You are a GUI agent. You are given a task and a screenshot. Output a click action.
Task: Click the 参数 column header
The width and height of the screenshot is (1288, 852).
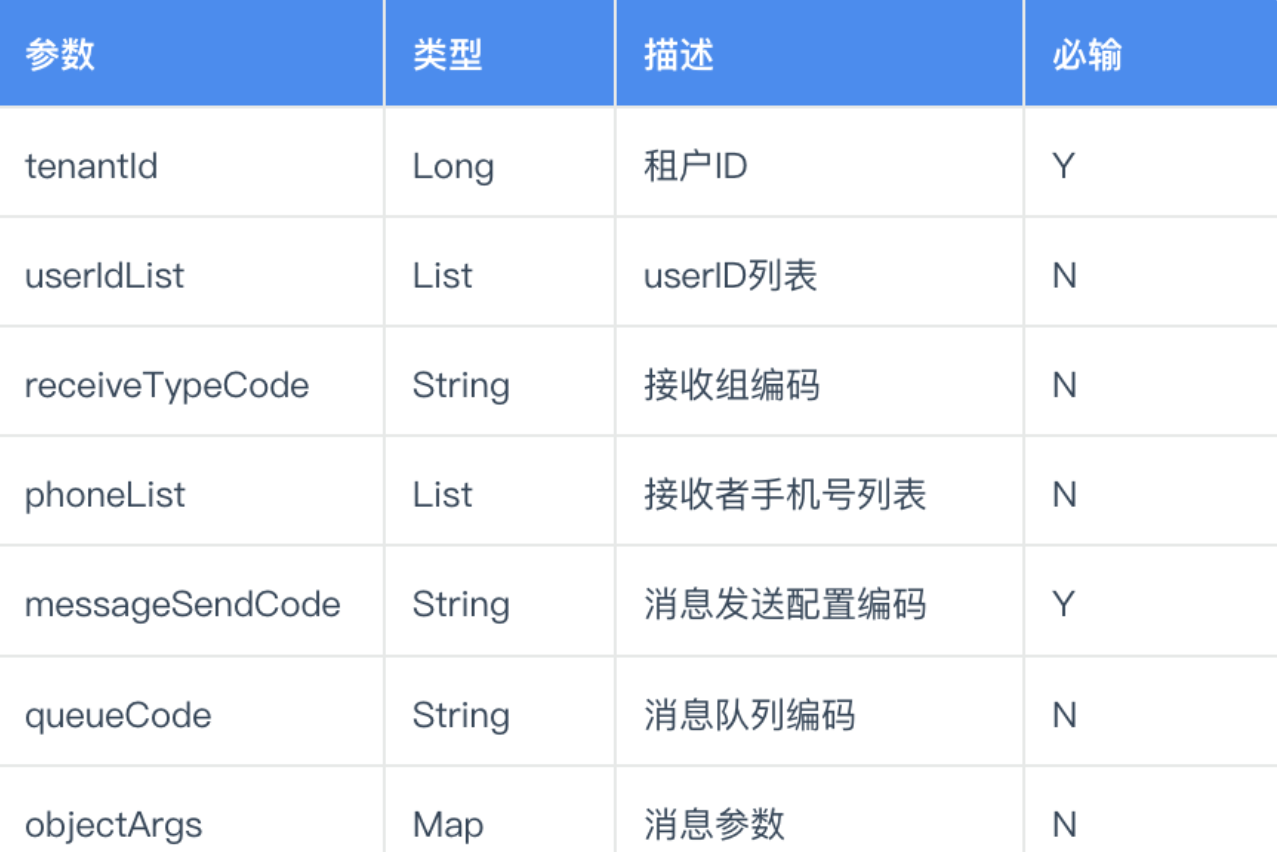pos(60,55)
